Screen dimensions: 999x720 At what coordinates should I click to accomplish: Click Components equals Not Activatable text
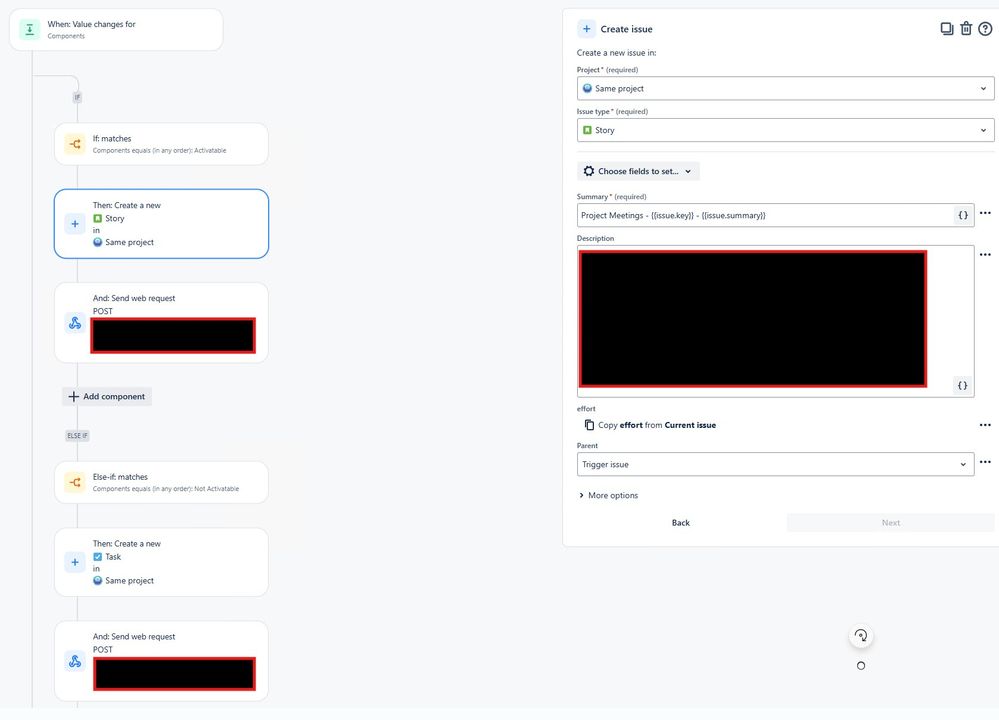click(166, 489)
